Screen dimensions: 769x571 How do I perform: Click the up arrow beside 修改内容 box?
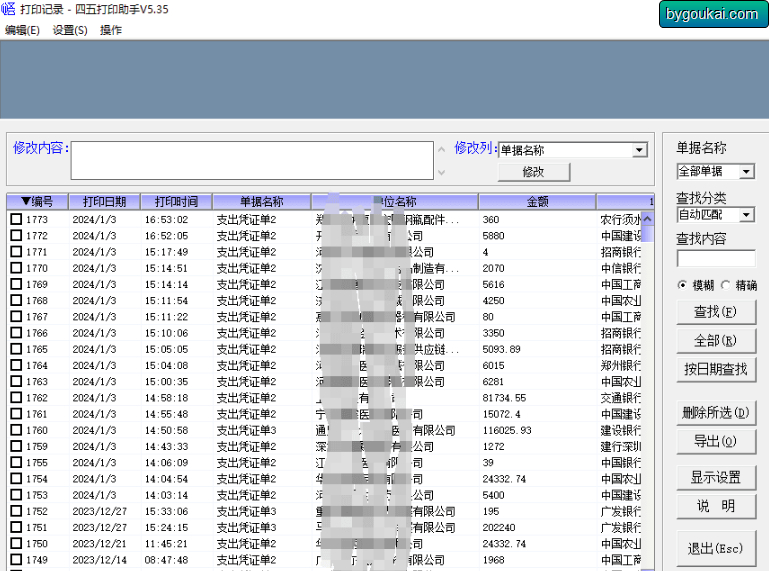tap(441, 149)
